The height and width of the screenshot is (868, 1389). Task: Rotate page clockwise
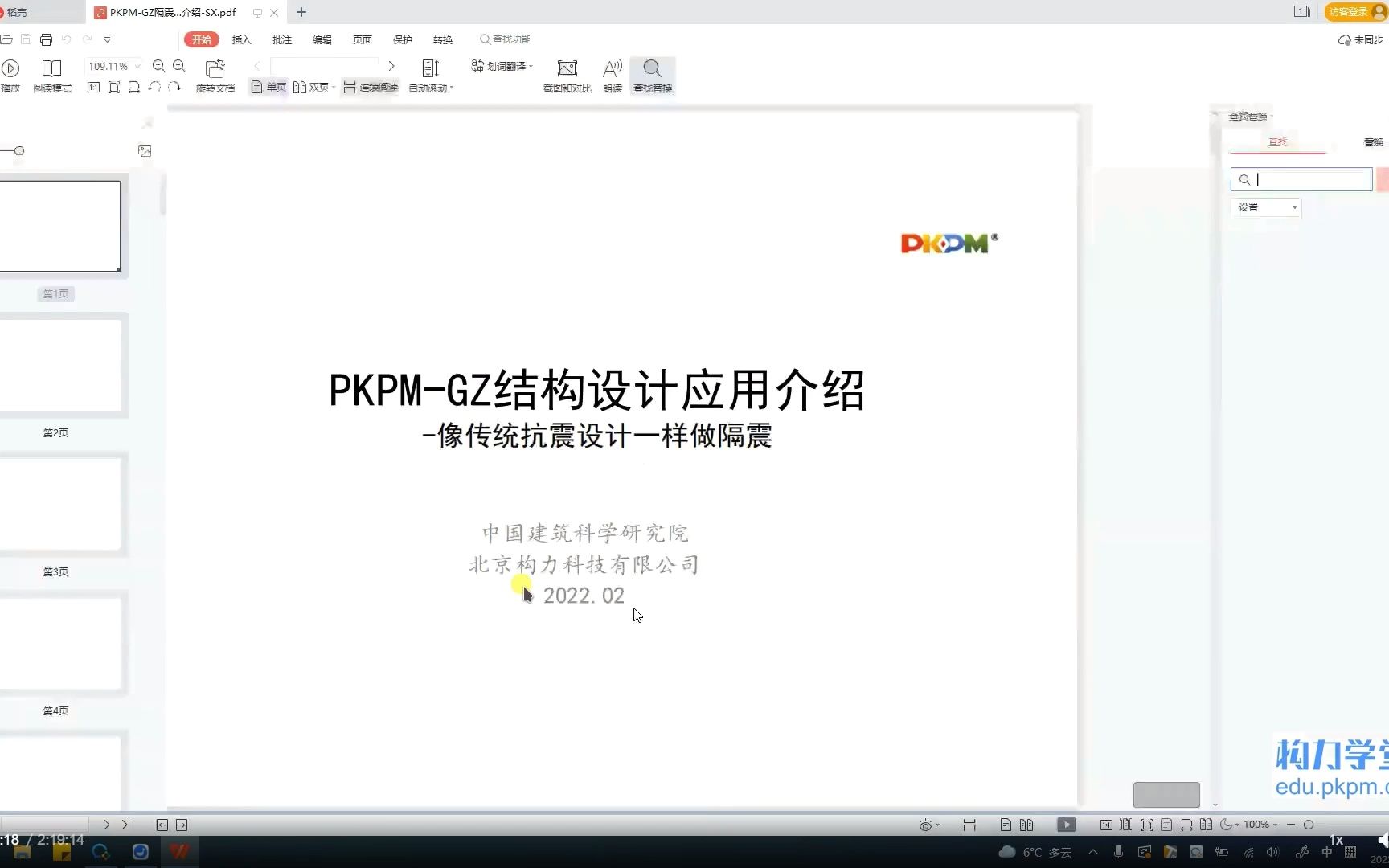(174, 87)
